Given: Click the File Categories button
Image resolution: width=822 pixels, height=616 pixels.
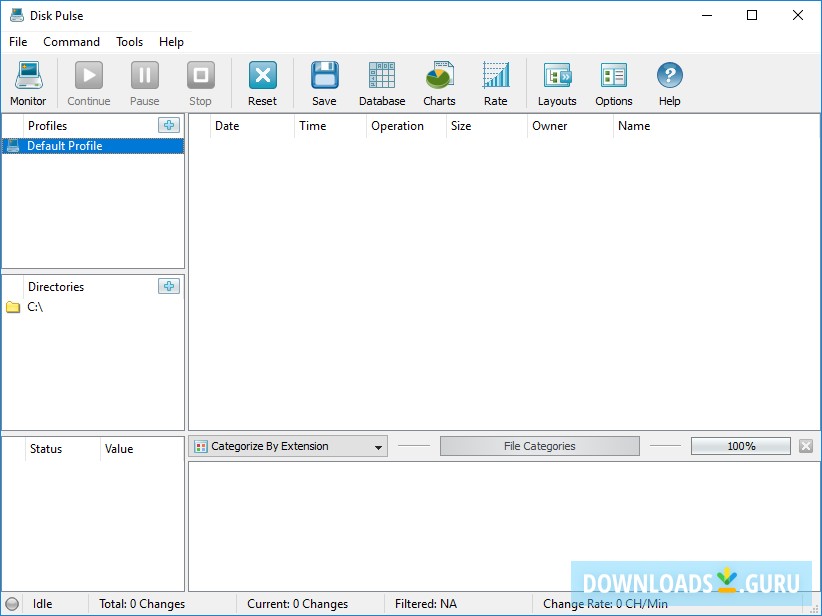Looking at the screenshot, I should point(539,447).
